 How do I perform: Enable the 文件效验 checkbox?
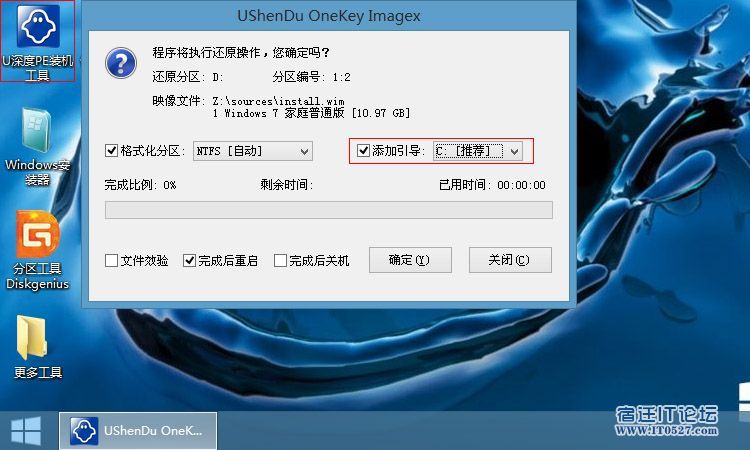(111, 261)
